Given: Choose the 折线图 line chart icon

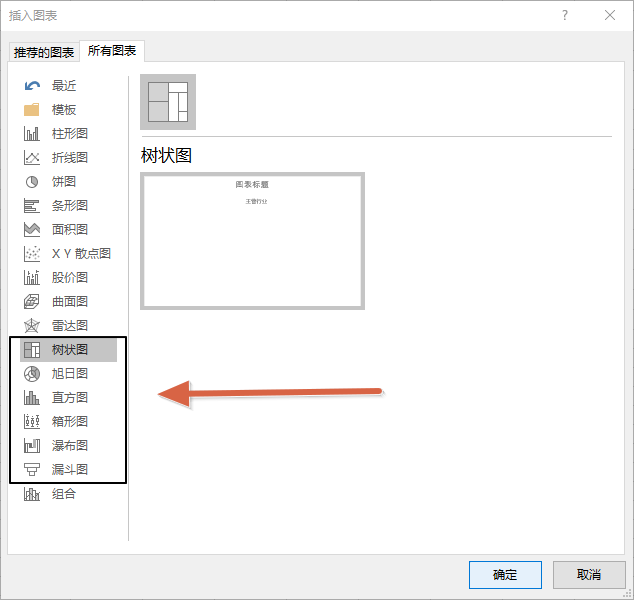Looking at the screenshot, I should (x=32, y=158).
